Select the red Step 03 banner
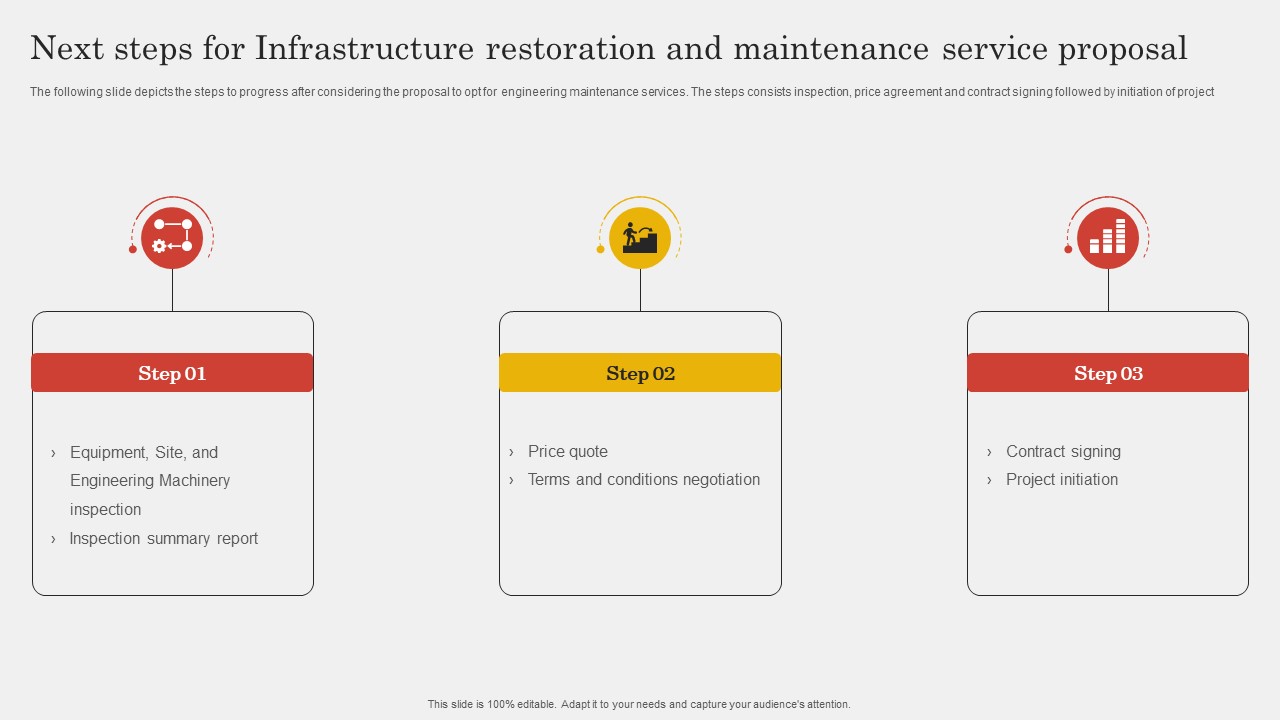1280x720 pixels. click(x=1108, y=373)
